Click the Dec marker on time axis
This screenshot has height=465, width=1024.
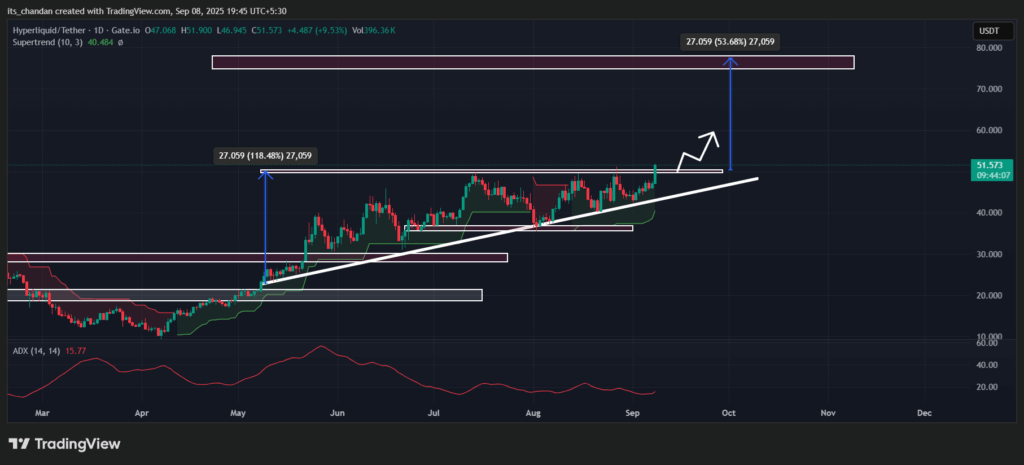(x=924, y=411)
